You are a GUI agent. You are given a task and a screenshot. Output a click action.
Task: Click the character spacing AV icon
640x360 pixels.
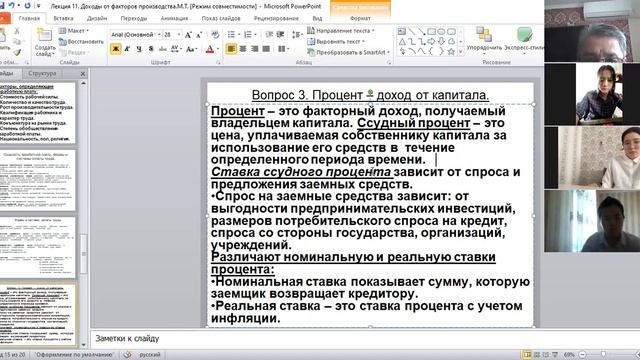(176, 49)
